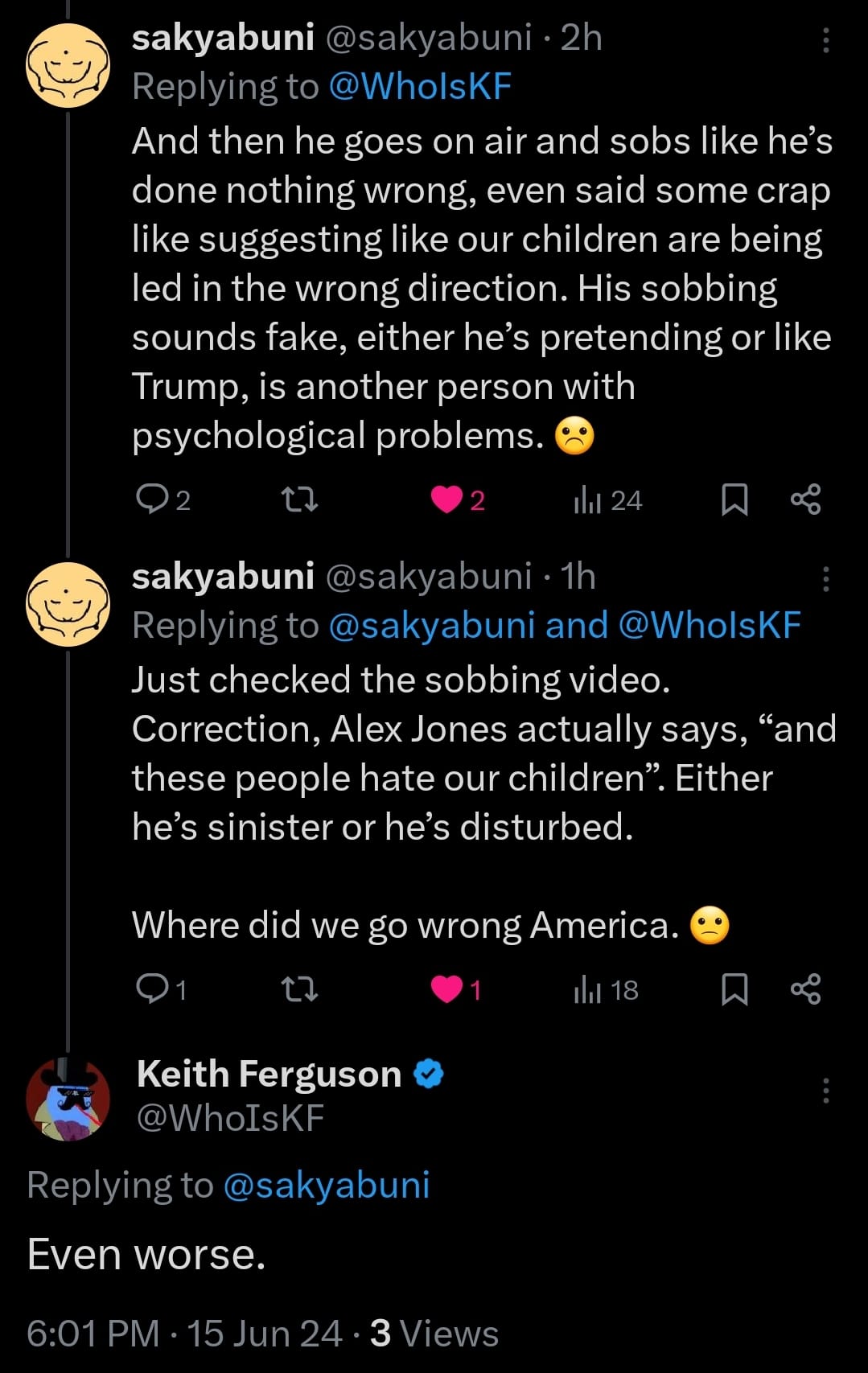Image resolution: width=868 pixels, height=1373 pixels.
Task: Open more options on Keith Ferguson's tweet
Action: (825, 1091)
